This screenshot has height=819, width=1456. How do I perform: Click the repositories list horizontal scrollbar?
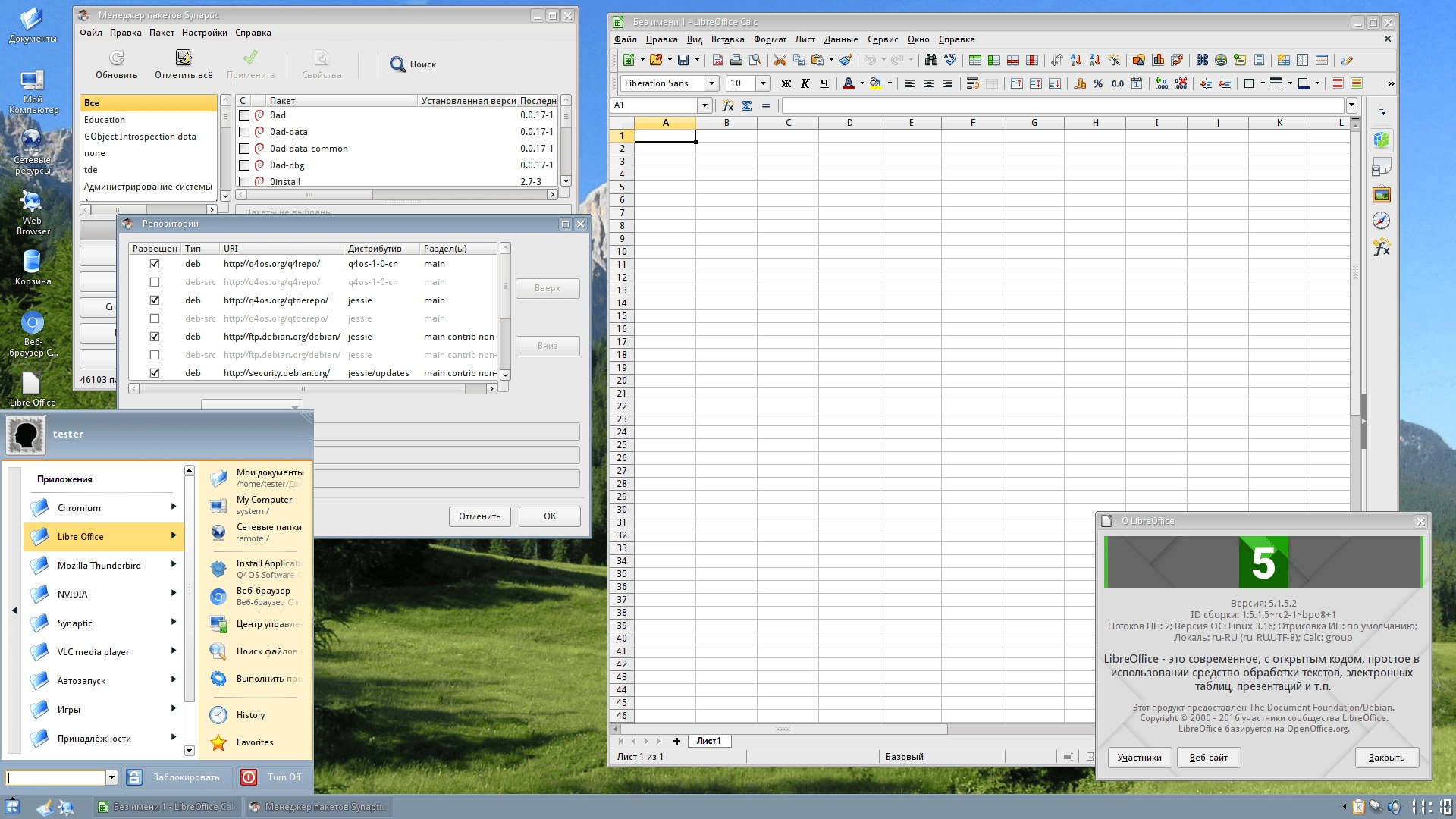click(x=312, y=388)
